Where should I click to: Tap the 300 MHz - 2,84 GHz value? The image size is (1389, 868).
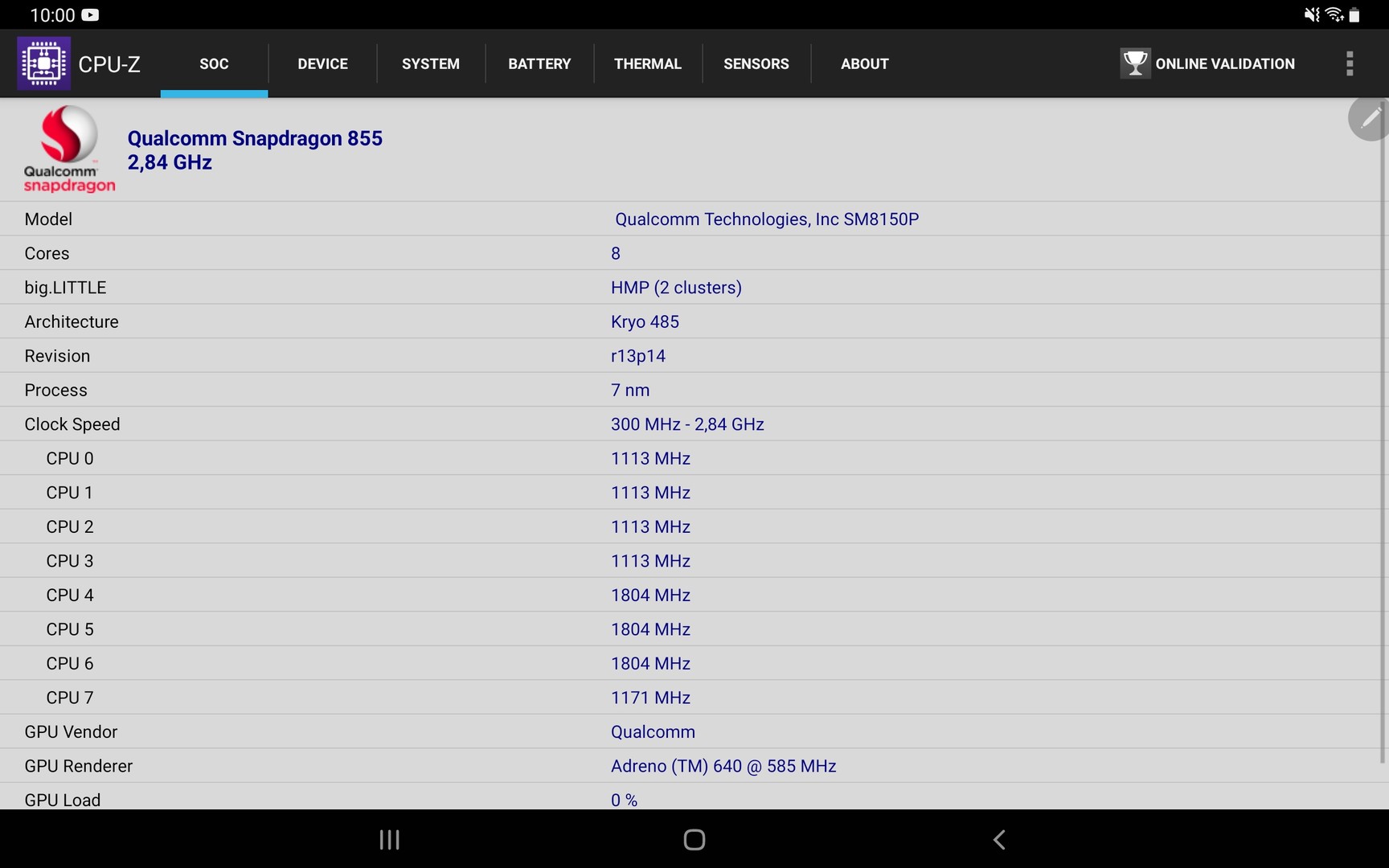point(687,424)
